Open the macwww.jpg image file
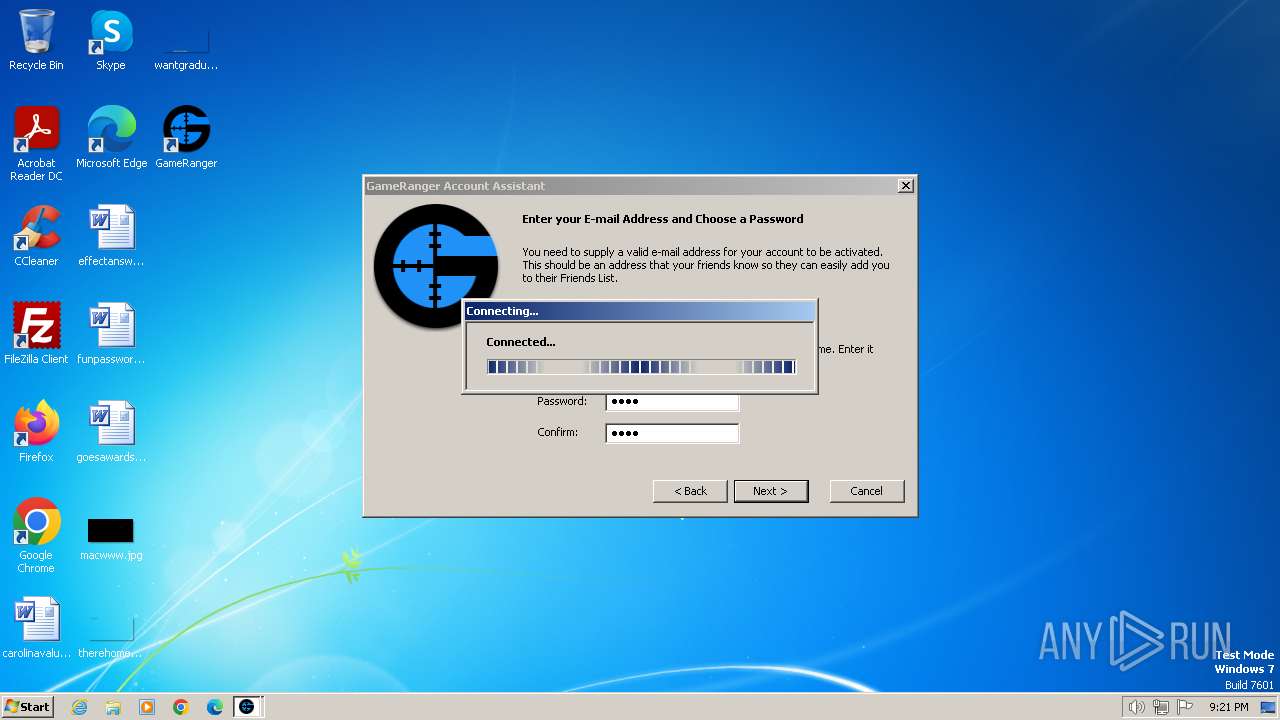 click(x=111, y=537)
